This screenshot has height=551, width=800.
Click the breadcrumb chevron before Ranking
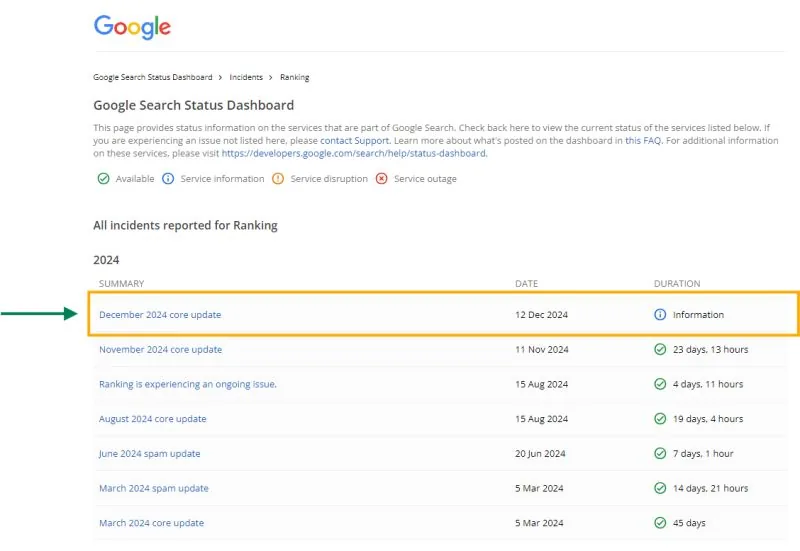(x=271, y=78)
